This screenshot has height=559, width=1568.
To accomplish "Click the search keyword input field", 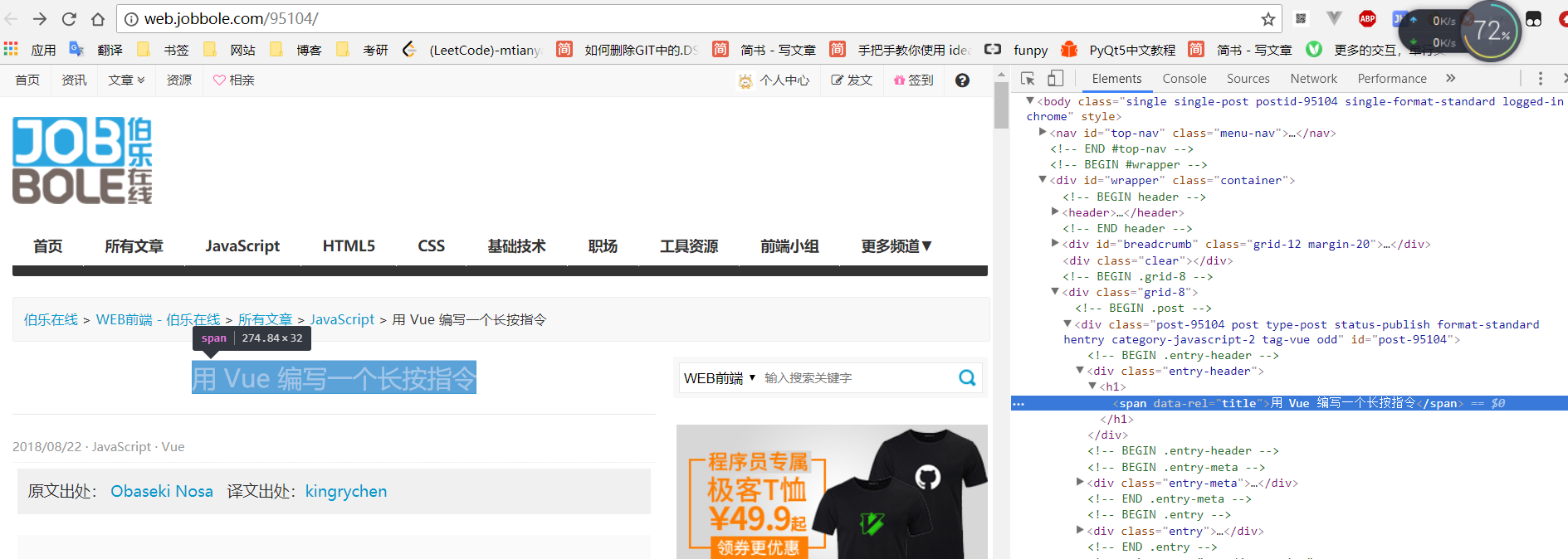I will [857, 378].
